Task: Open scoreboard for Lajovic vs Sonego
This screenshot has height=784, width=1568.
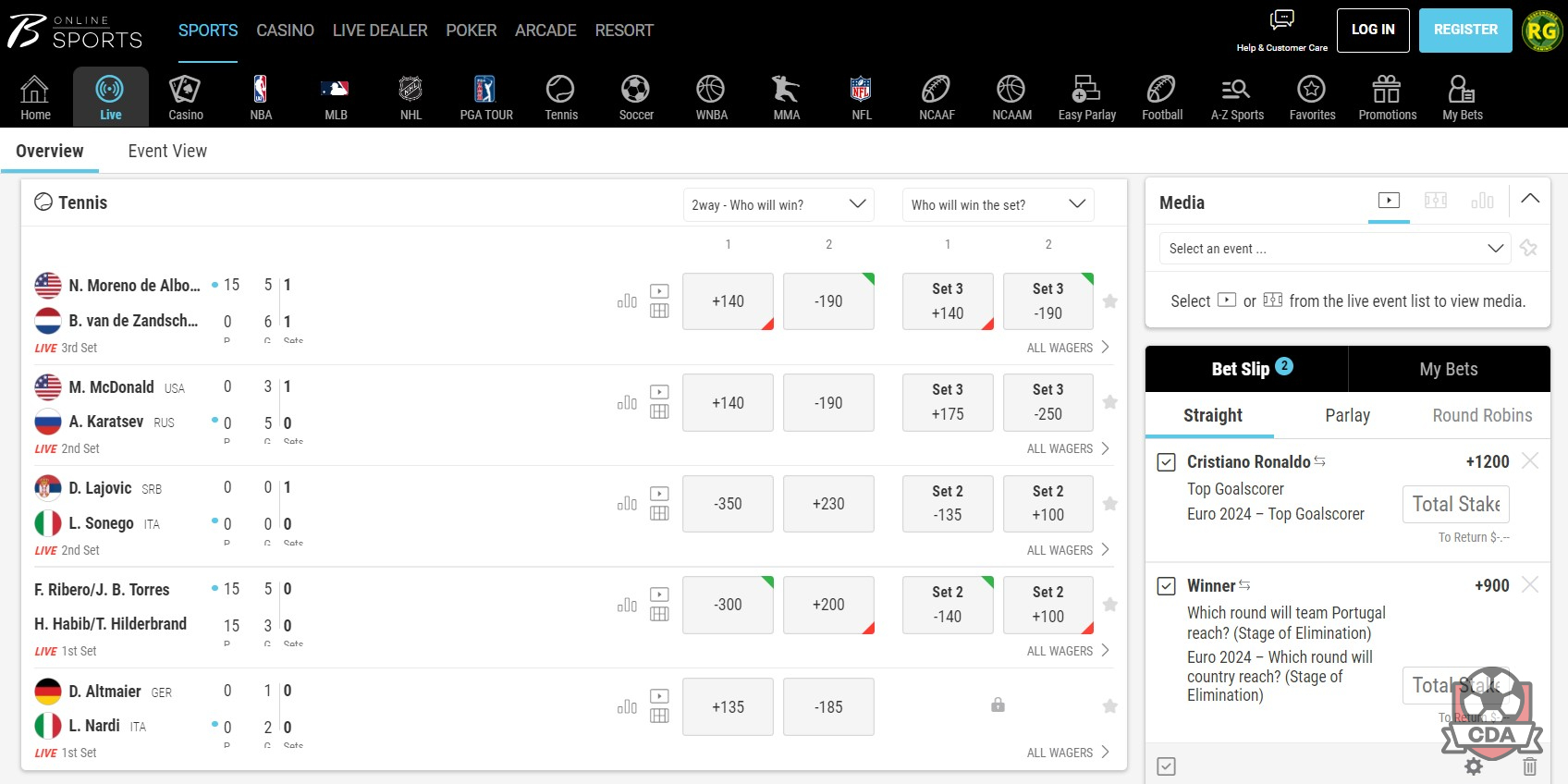Action: tap(659, 513)
